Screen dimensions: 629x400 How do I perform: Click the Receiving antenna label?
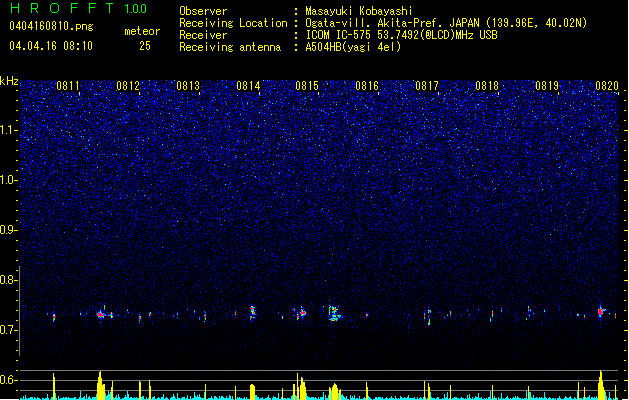click(230, 47)
